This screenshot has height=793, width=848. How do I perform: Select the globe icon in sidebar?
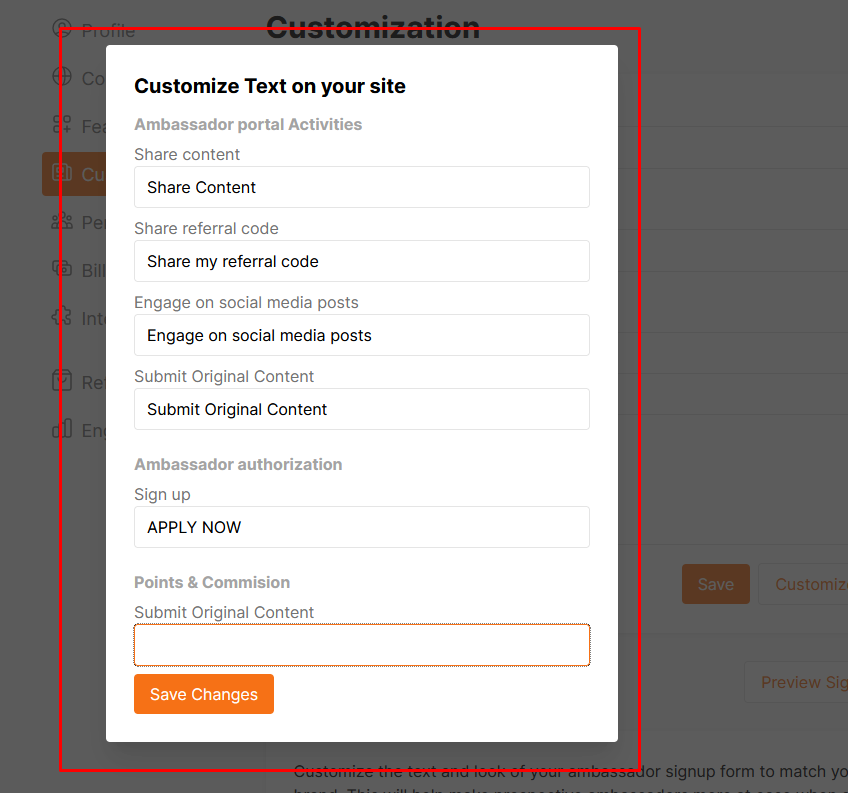pyautogui.click(x=62, y=76)
